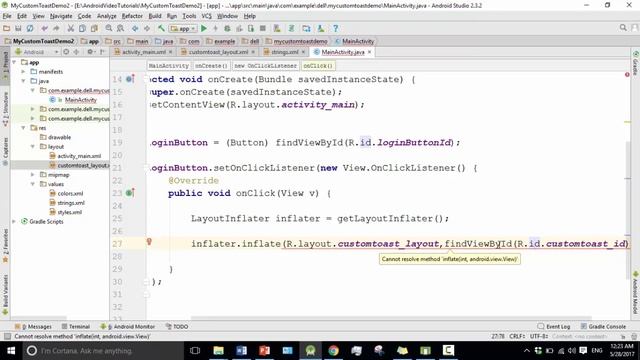Image resolution: width=640 pixels, height=360 pixels.
Task: Open the Android project view dropdown
Action: point(37,52)
